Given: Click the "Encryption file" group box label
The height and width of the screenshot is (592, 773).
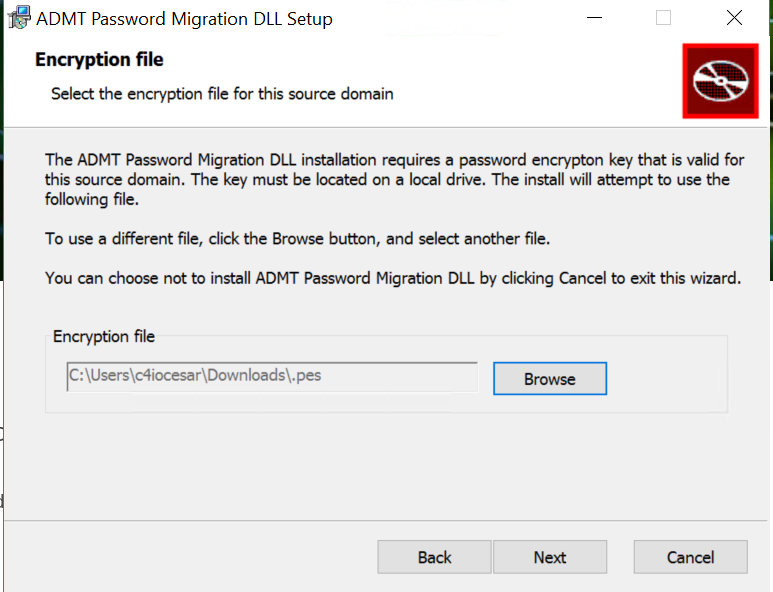Looking at the screenshot, I should pyautogui.click(x=104, y=337).
